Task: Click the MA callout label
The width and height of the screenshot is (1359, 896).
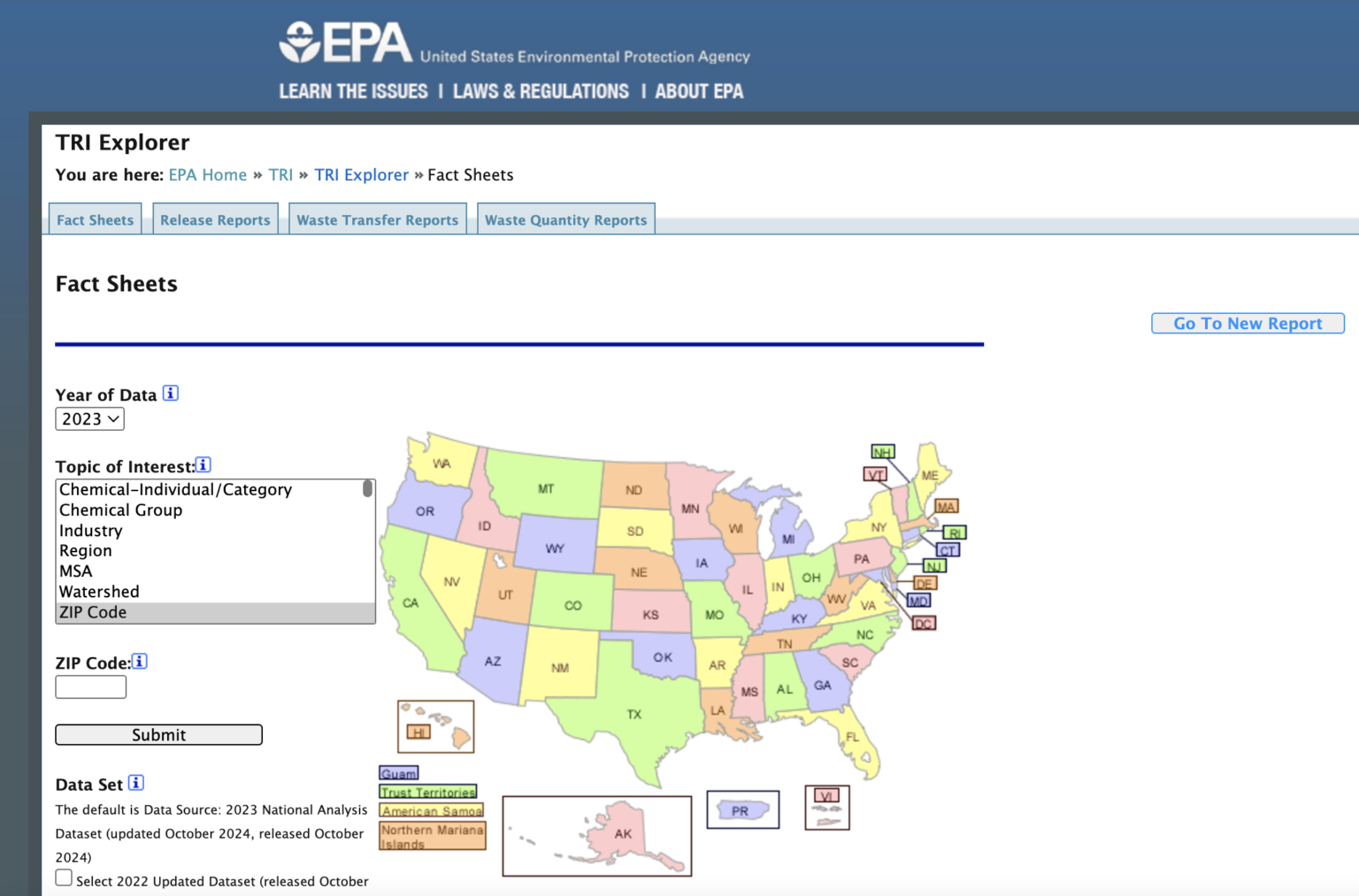Action: pyautogui.click(x=947, y=507)
